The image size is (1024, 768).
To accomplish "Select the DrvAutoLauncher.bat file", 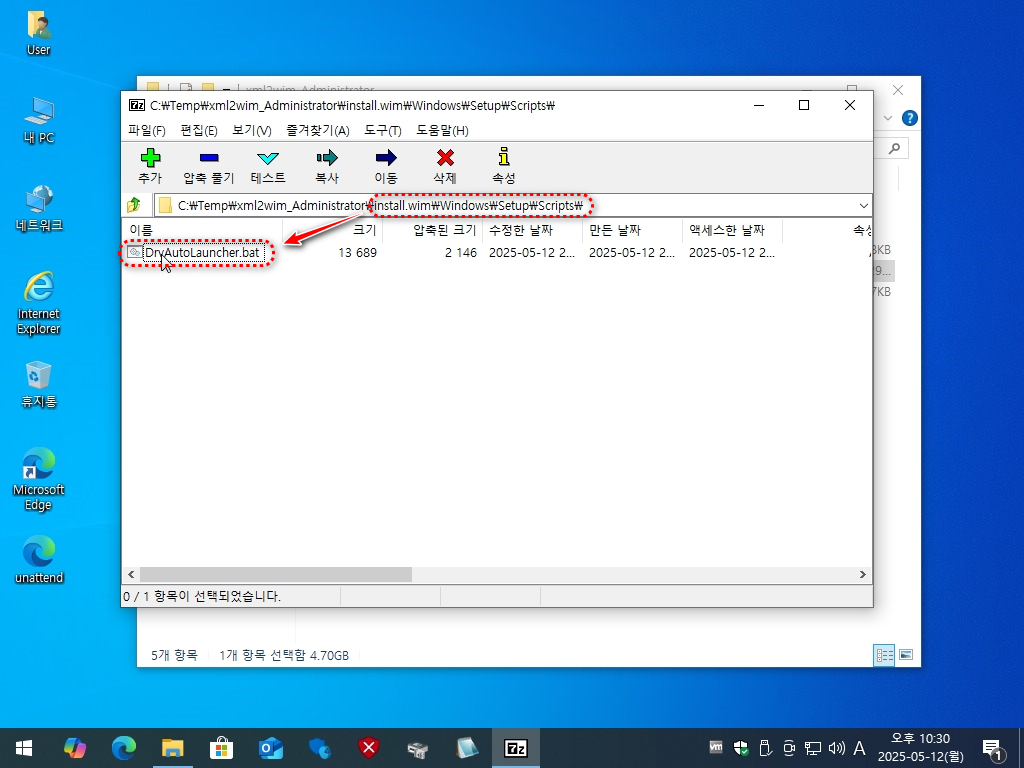I will (x=202, y=253).
